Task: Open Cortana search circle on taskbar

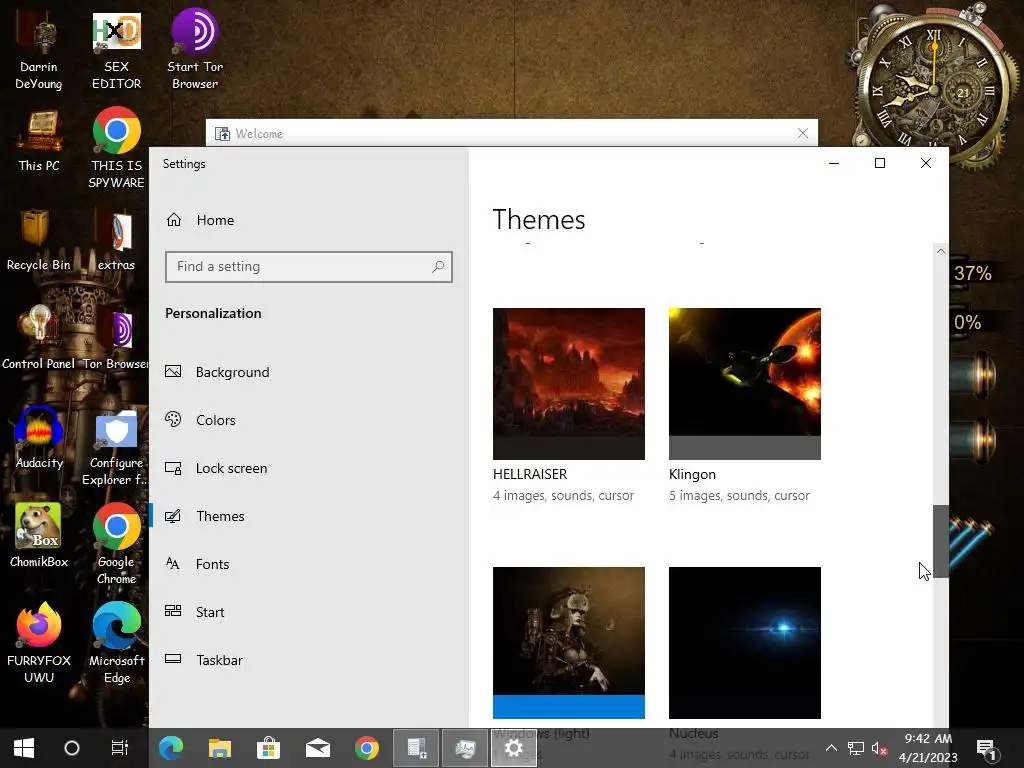Action: click(x=72, y=748)
